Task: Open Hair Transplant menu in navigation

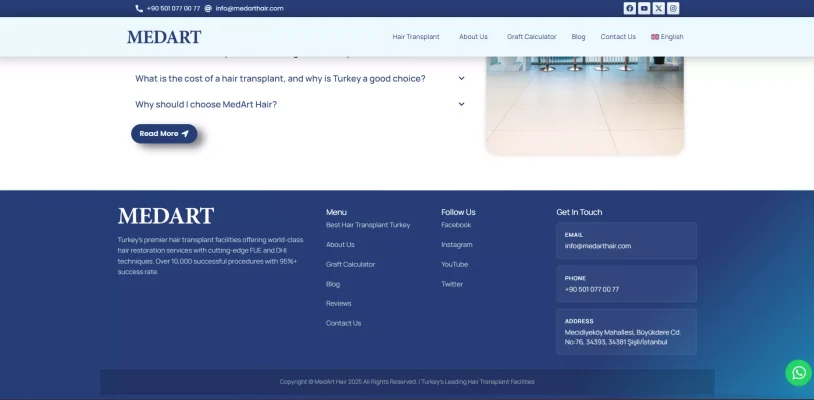Action: (416, 37)
